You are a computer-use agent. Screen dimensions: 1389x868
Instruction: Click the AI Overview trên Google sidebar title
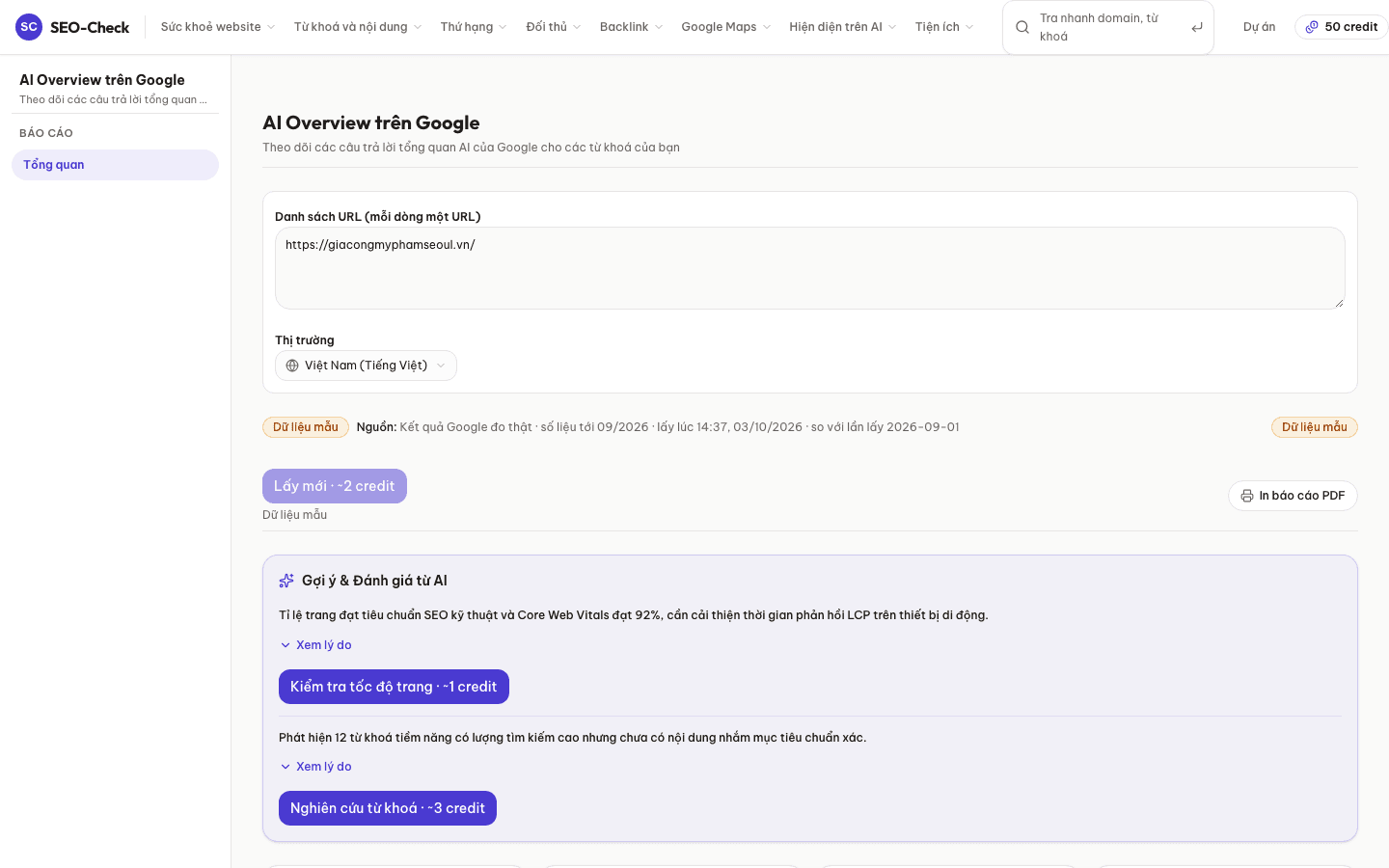pos(102,80)
